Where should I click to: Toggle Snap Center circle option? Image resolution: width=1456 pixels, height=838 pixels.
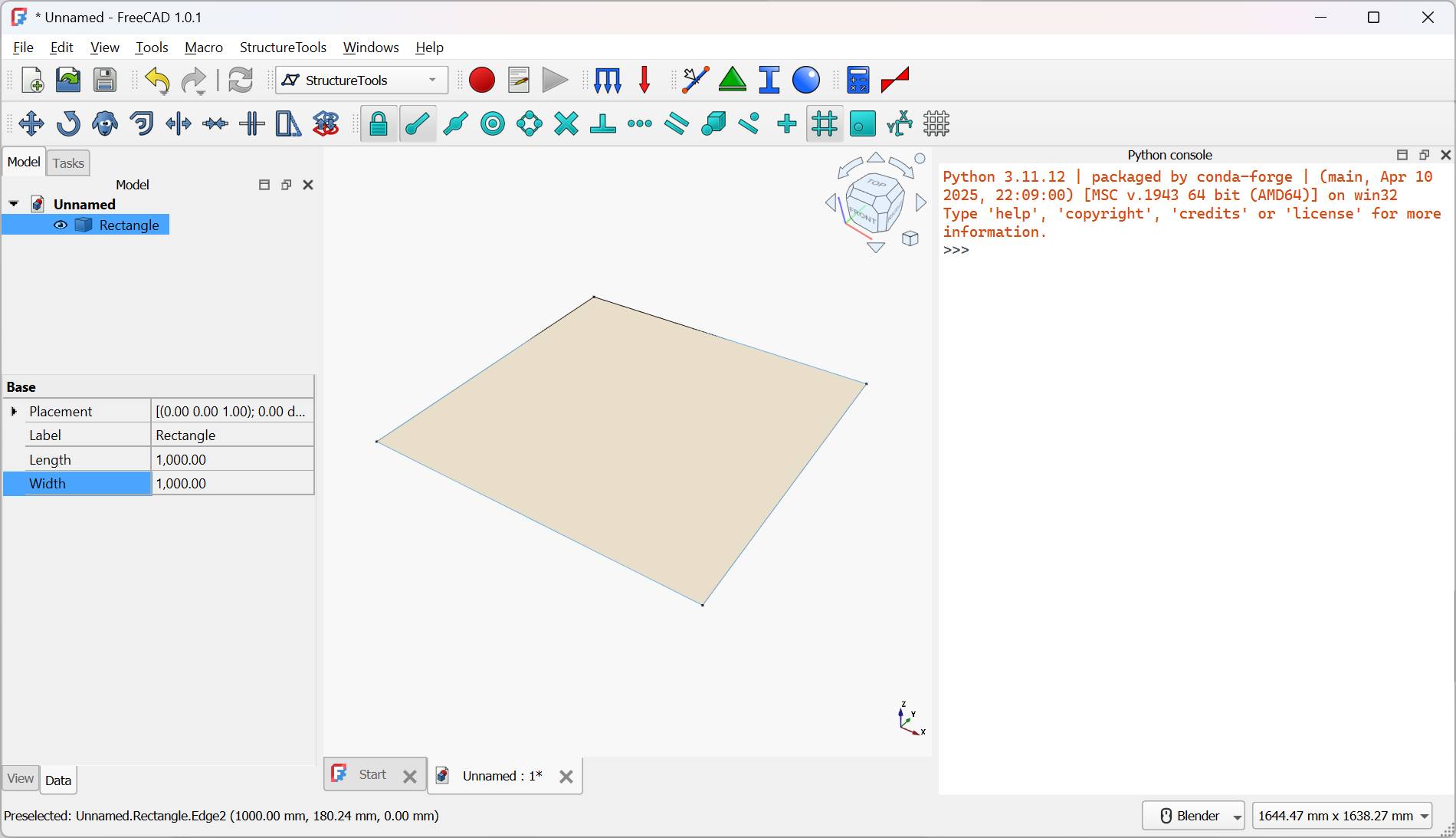click(493, 123)
